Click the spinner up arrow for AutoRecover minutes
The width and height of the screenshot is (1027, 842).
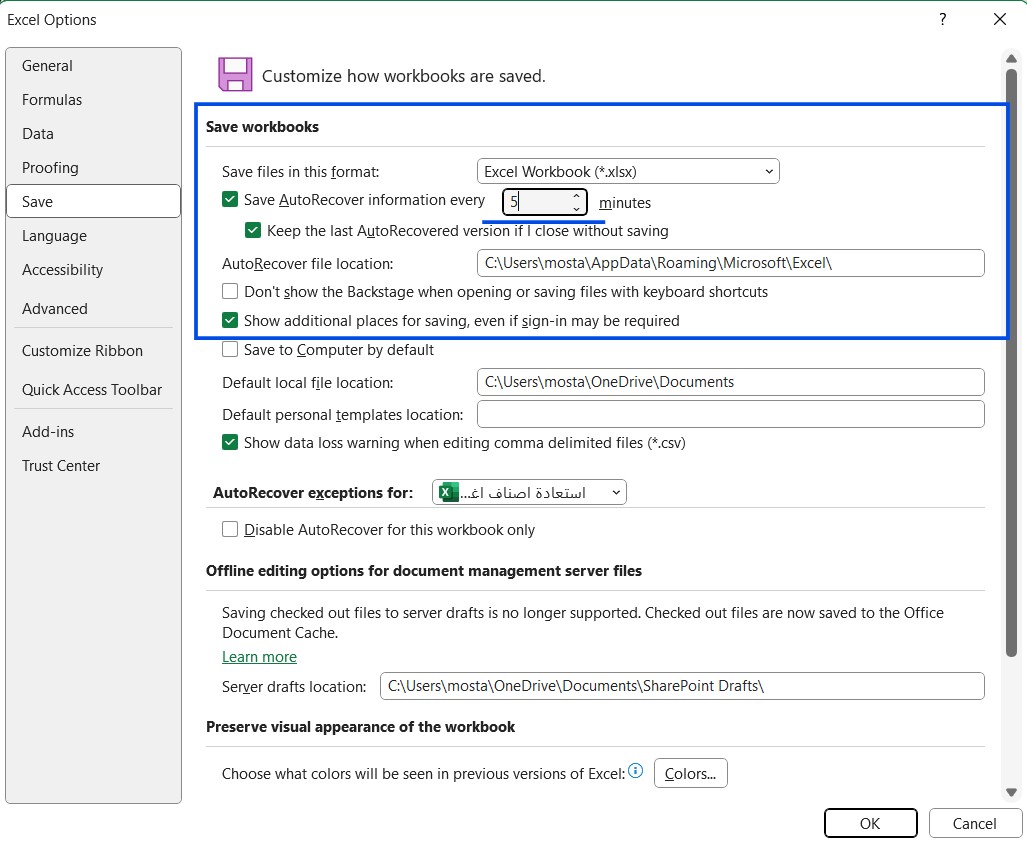coord(576,196)
